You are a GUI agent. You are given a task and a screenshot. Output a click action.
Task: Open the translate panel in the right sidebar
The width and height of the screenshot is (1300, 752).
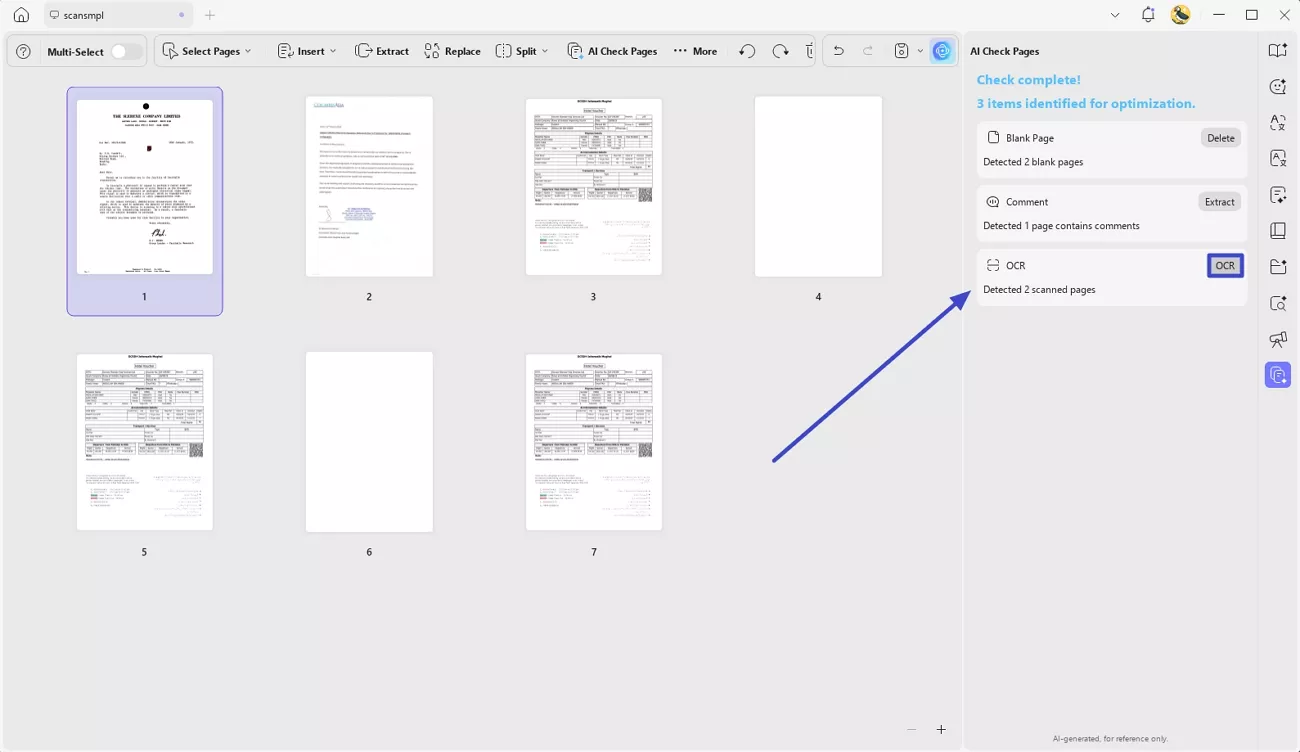pos(1277,122)
